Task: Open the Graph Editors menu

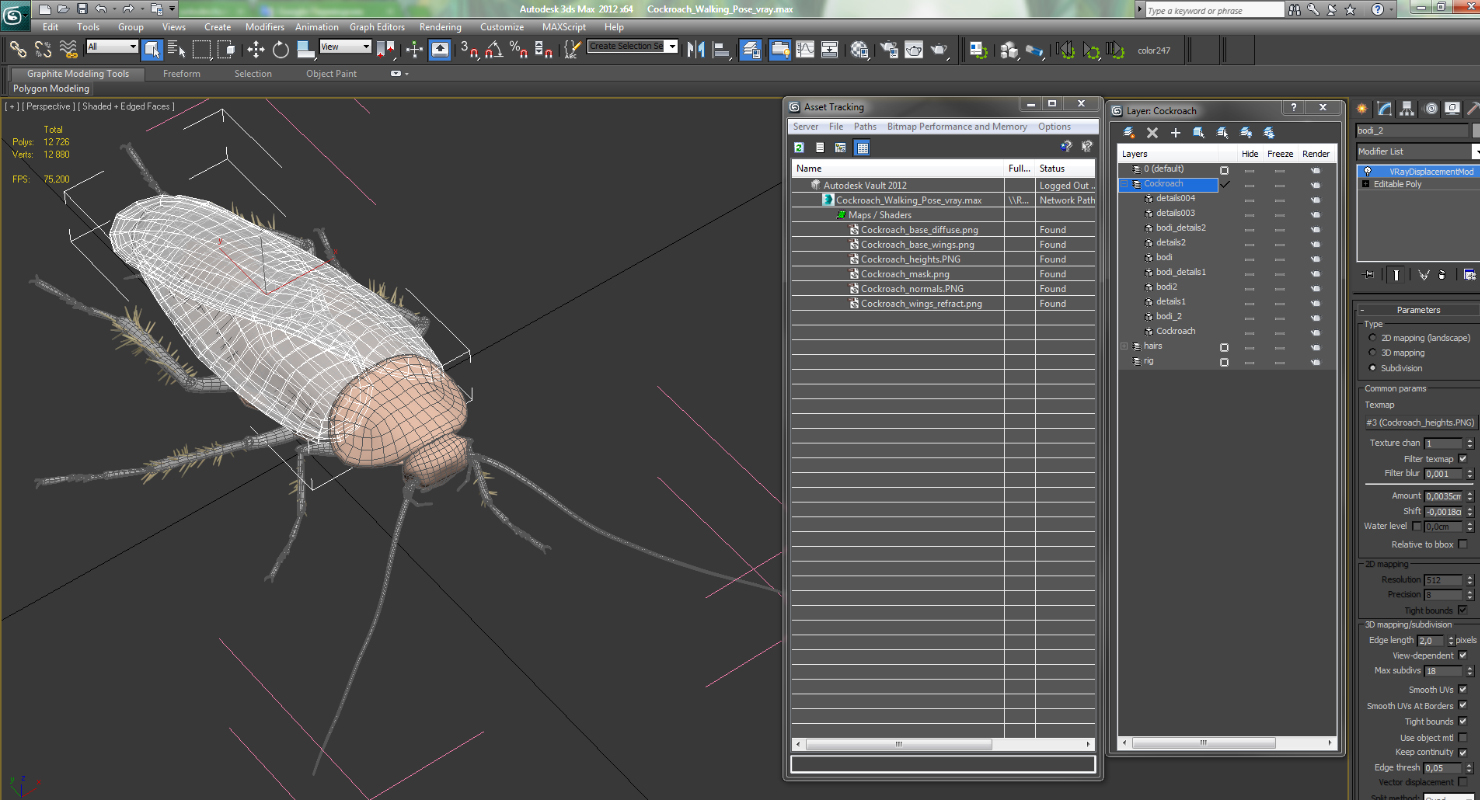Action: pos(377,27)
